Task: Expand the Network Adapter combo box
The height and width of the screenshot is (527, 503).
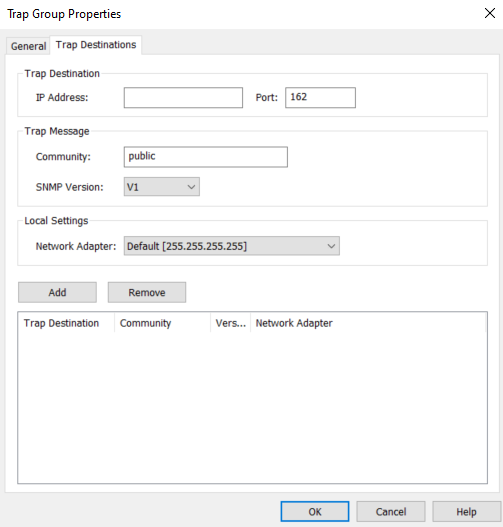Action: 232,246
